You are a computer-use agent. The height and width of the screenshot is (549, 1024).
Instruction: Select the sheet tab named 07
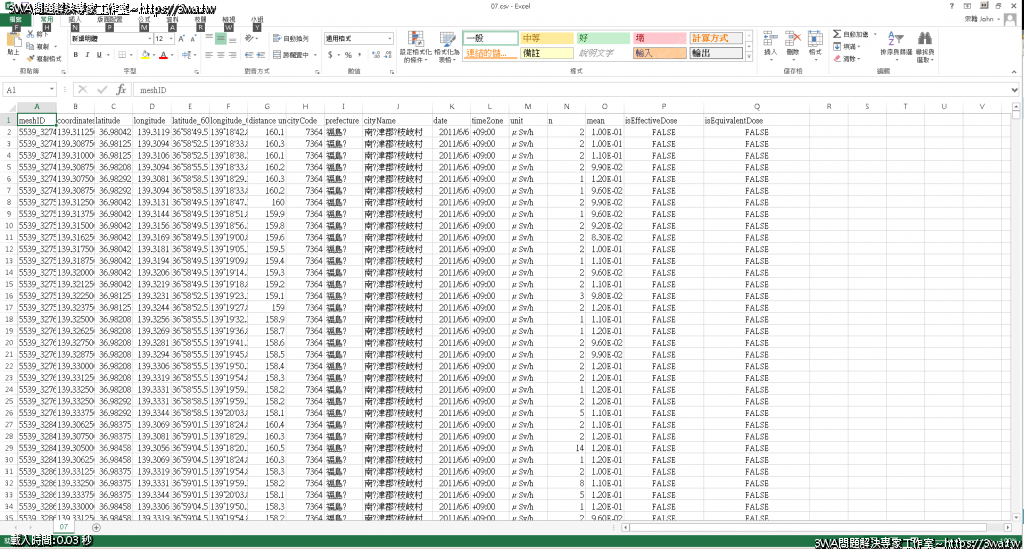pyautogui.click(x=62, y=525)
